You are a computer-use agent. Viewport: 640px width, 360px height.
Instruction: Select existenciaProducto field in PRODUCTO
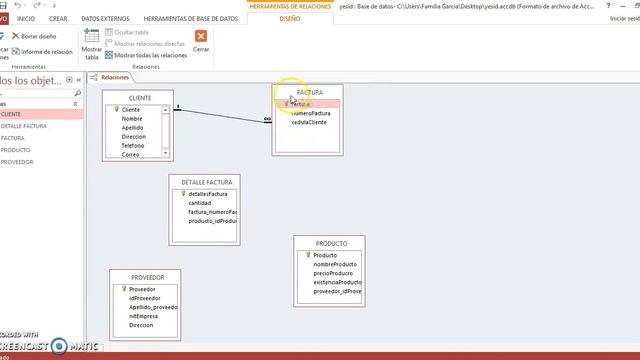pyautogui.click(x=337, y=282)
